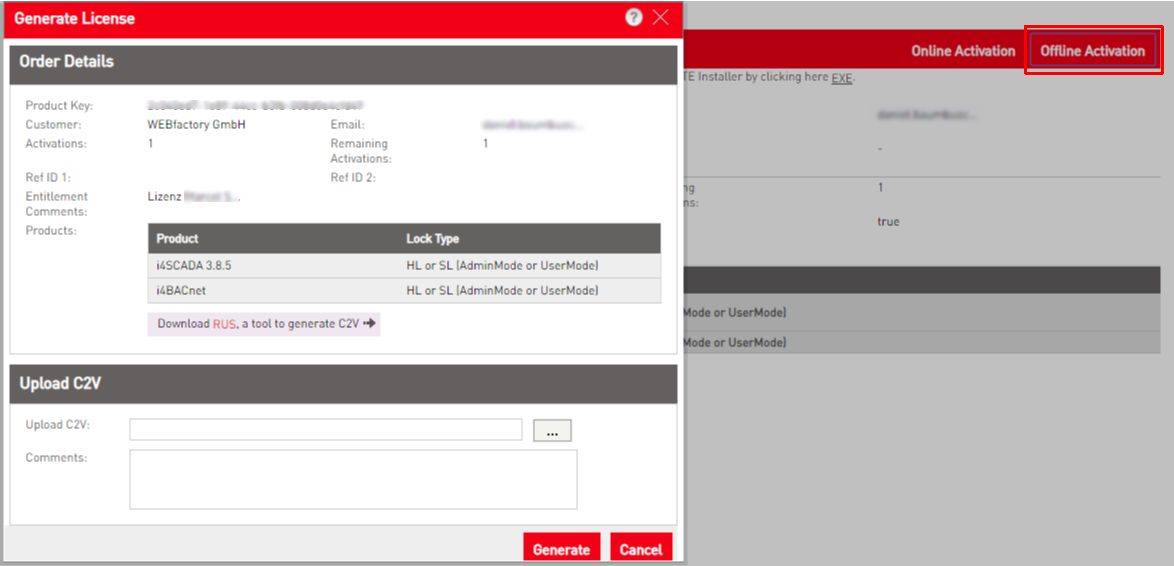Close the Generate License dialog

(x=660, y=18)
